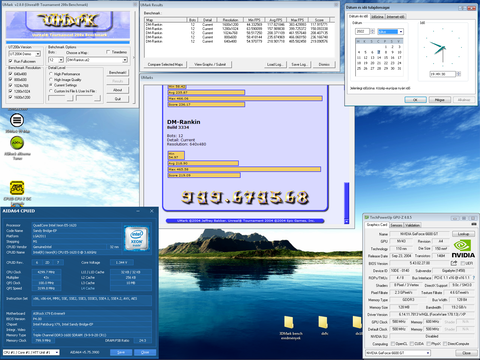
Task: Dismiss the UMark Results window
Action: click(324, 64)
